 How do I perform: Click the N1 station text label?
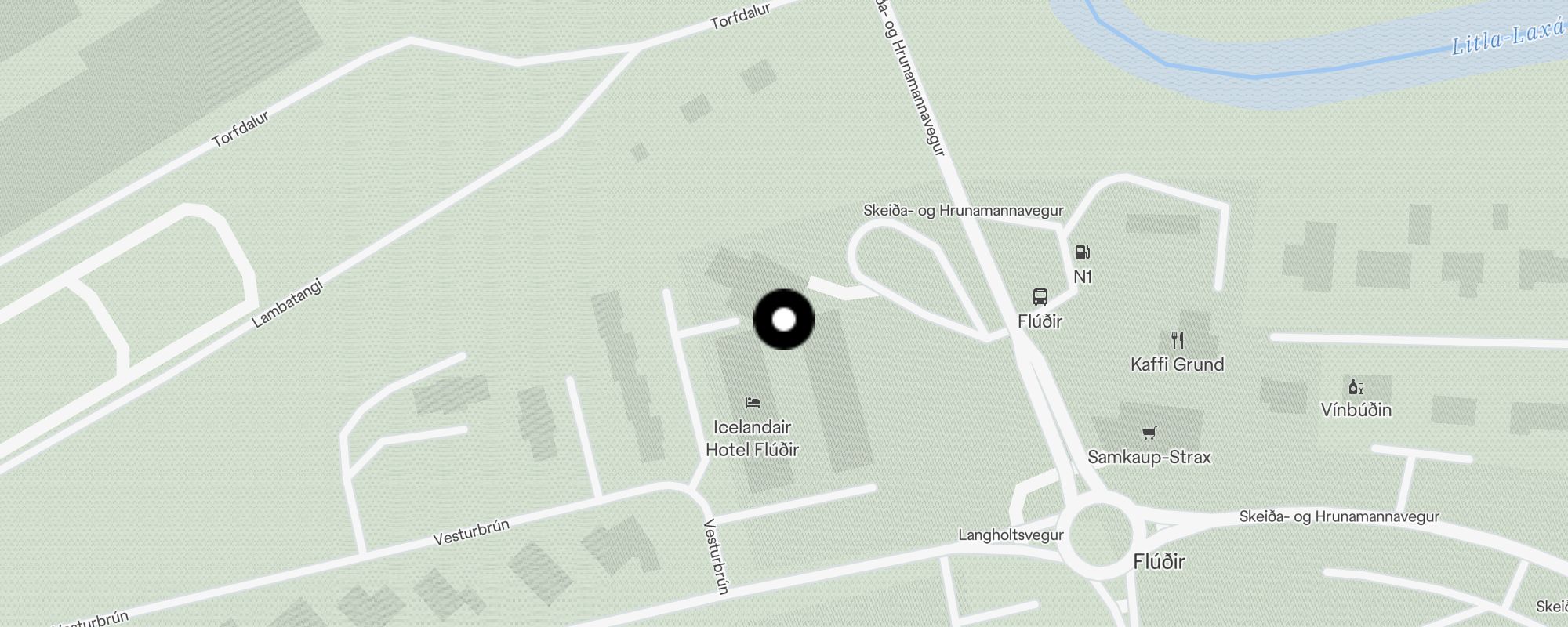coord(1083,277)
